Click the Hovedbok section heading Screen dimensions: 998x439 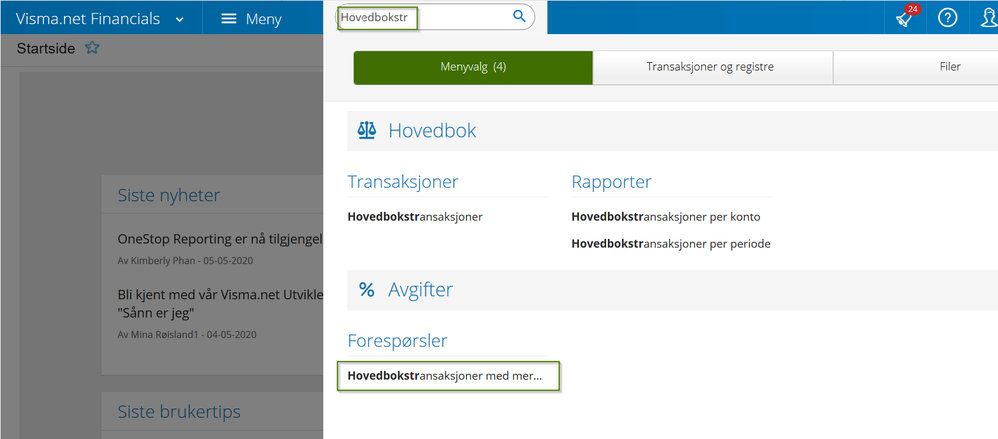432,131
